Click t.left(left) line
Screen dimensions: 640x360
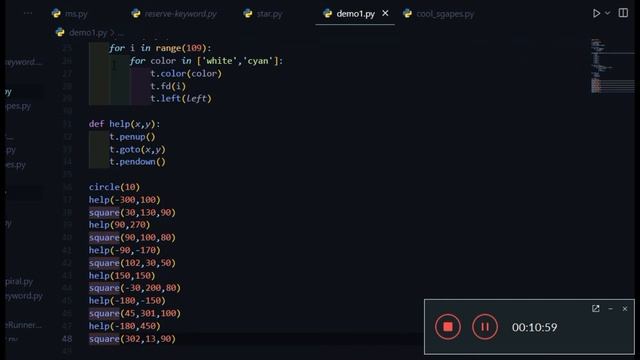181,98
